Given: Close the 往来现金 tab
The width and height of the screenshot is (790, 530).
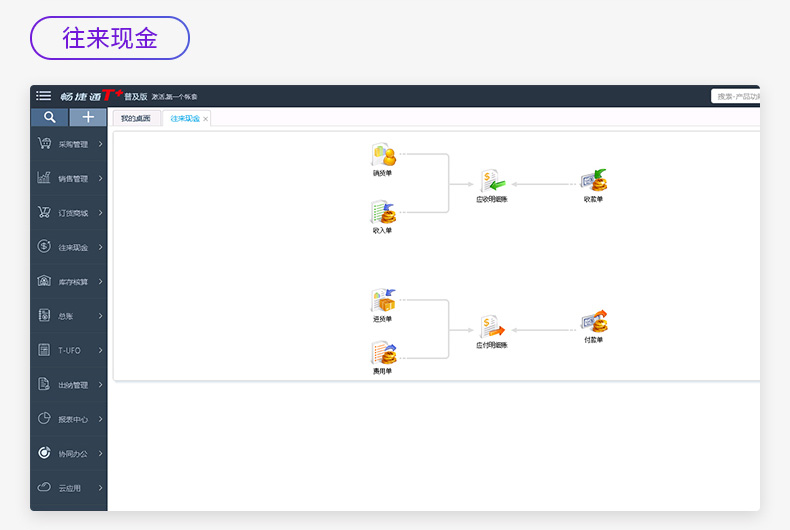Looking at the screenshot, I should pyautogui.click(x=206, y=119).
